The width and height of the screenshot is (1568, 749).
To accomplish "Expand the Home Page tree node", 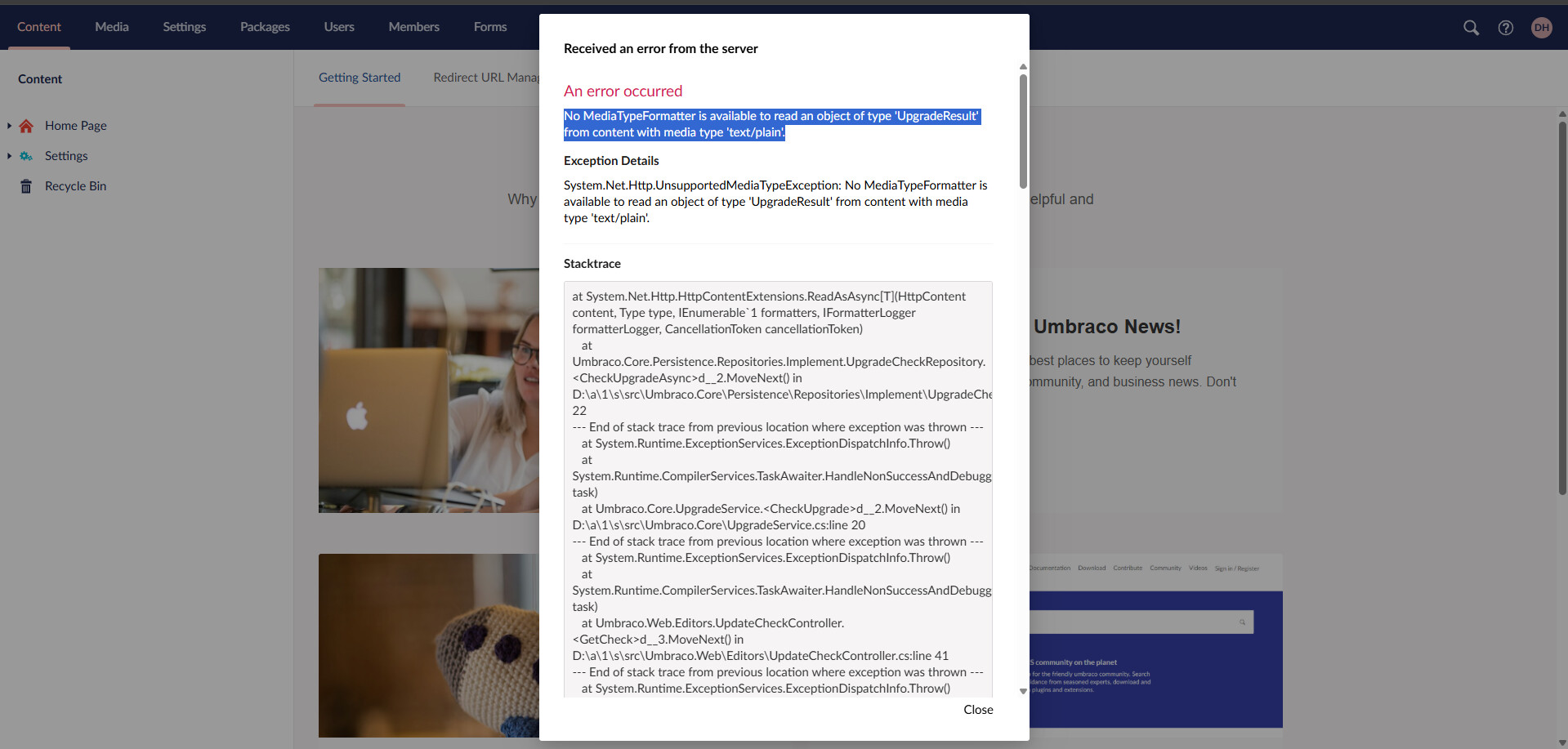I will point(9,126).
